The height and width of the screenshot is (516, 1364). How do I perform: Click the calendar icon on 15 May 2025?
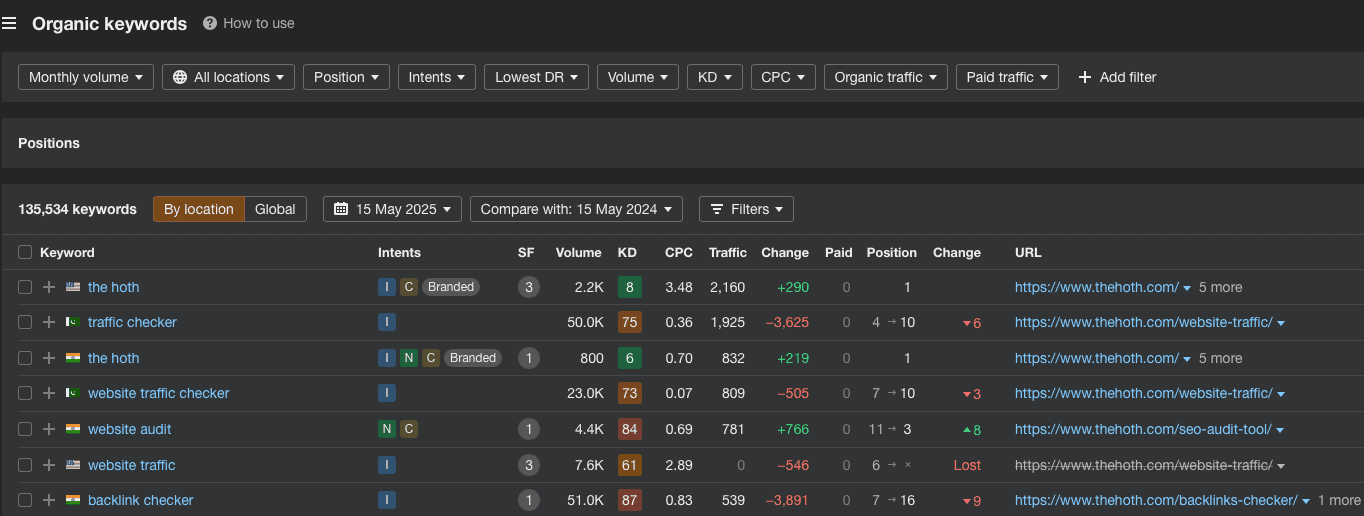341,209
